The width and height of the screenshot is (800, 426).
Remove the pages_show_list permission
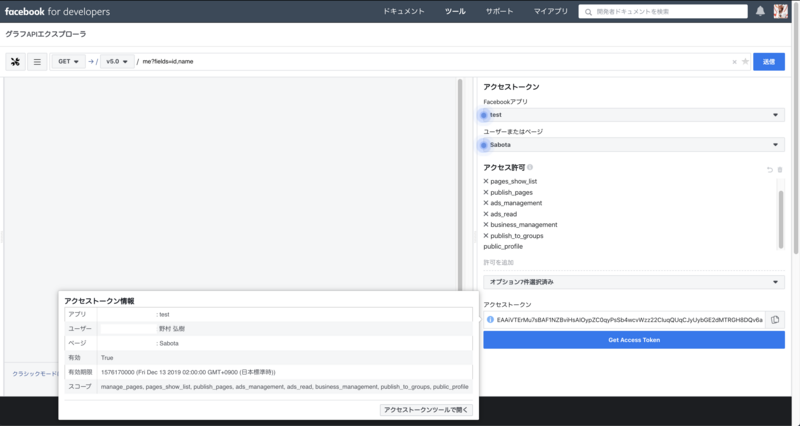click(x=486, y=181)
